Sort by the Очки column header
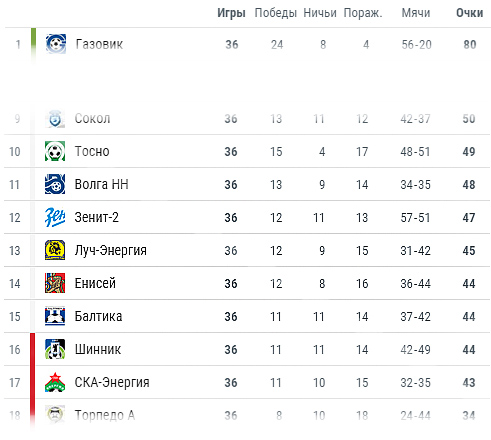The width and height of the screenshot is (491, 440). click(469, 13)
